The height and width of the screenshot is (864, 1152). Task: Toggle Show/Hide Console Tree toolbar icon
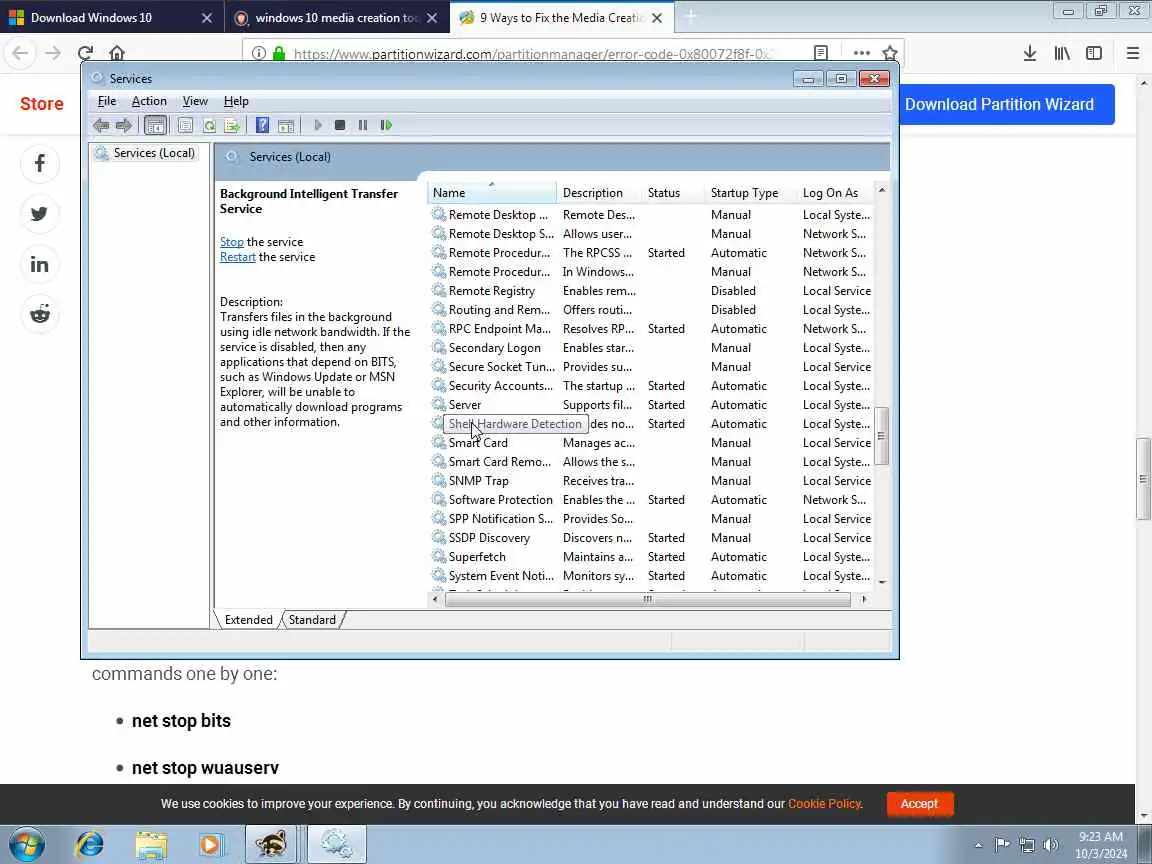pos(155,126)
